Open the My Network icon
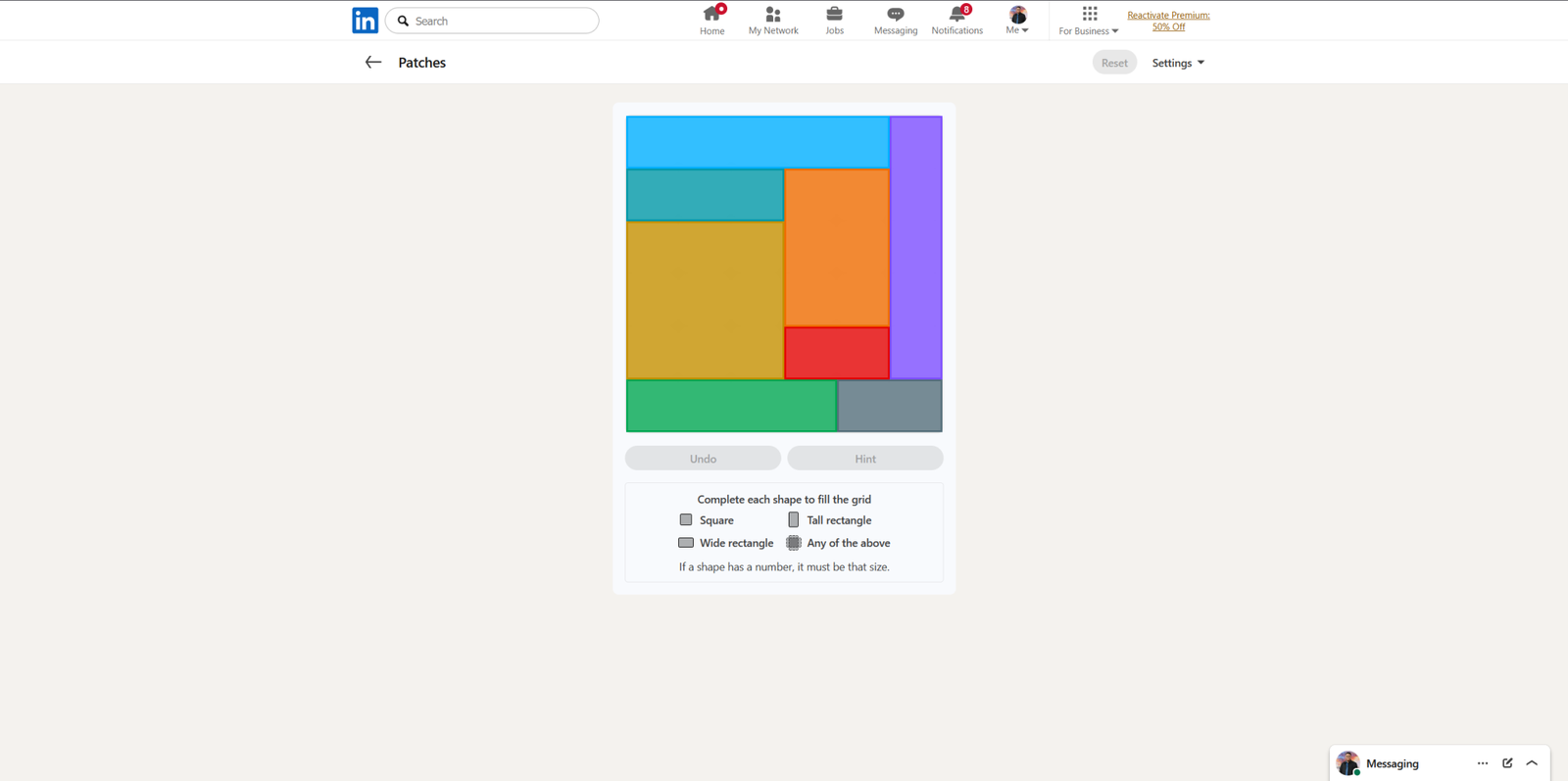The width and height of the screenshot is (1568, 781). coord(773,15)
